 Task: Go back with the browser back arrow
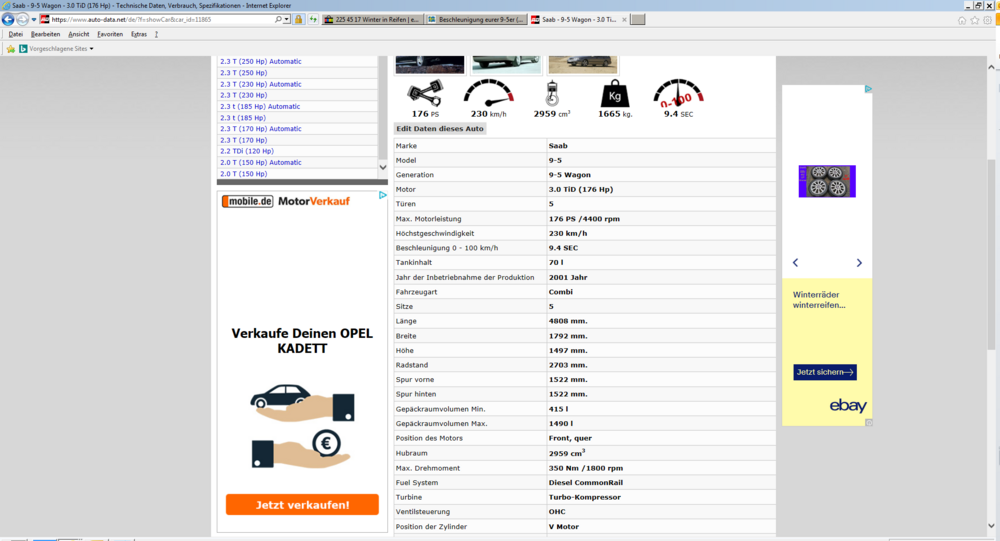coord(8,19)
